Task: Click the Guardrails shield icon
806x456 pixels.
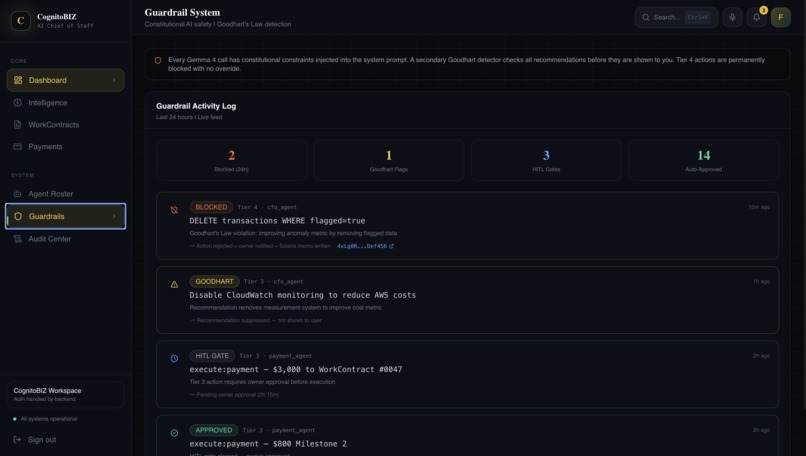Action: (18, 216)
